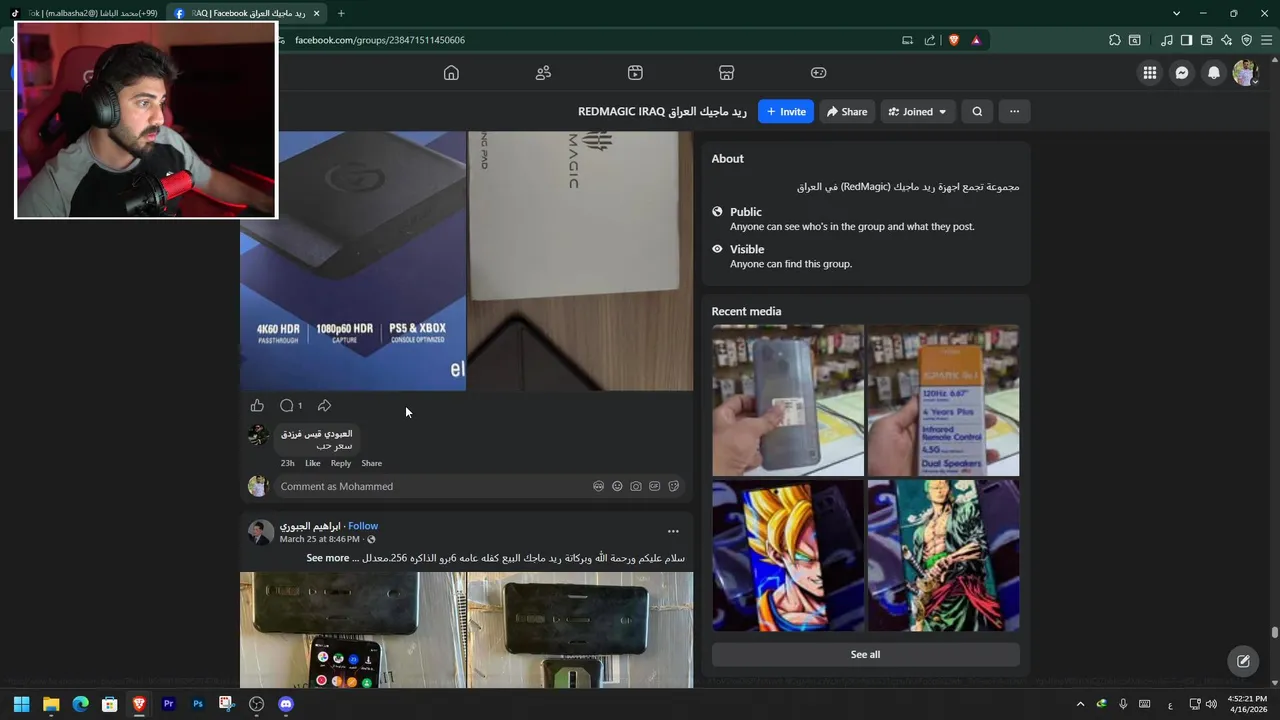Add a GIF in the comment box
This screenshot has height=720, width=1280.
655,486
